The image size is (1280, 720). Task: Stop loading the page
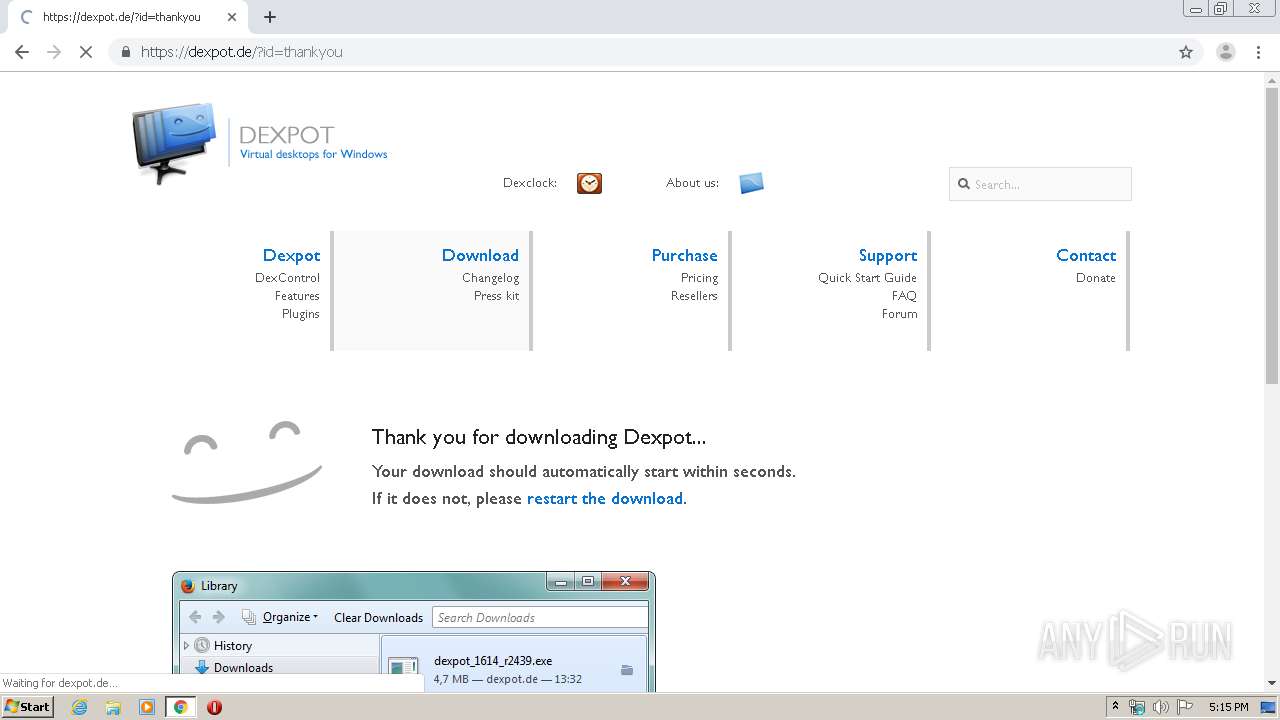pyautogui.click(x=86, y=52)
